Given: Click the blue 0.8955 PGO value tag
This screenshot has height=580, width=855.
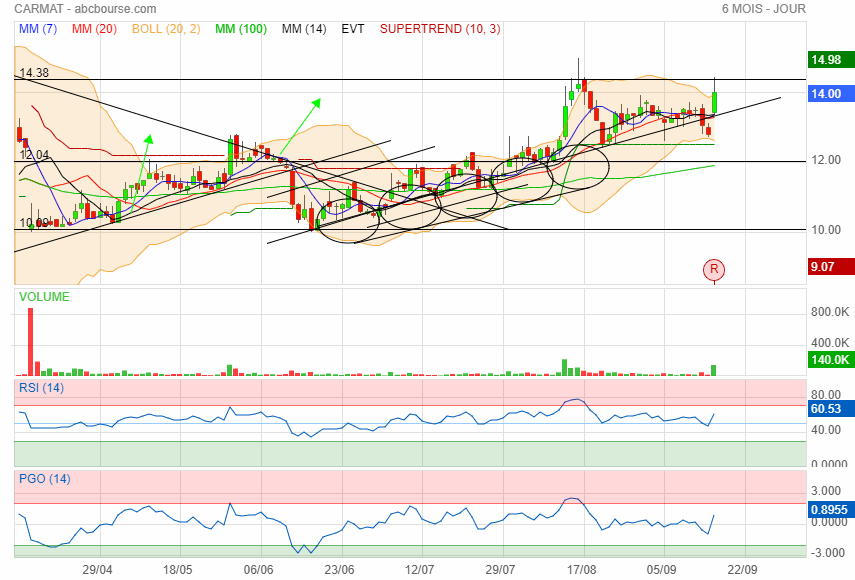Looking at the screenshot, I should [829, 508].
